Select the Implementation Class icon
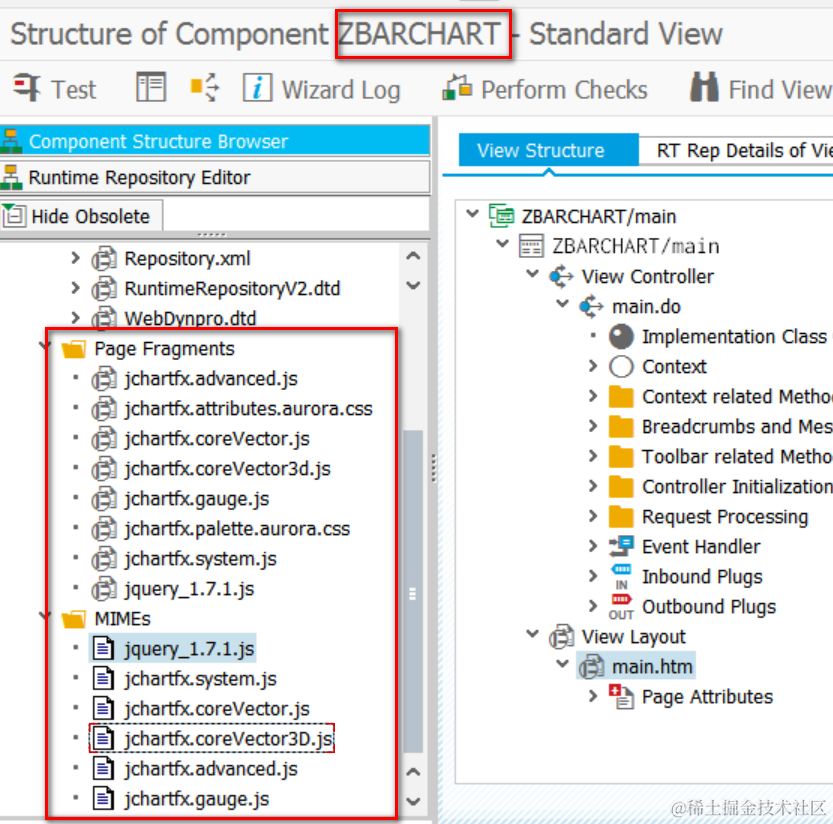This screenshot has height=824, width=833. tap(621, 336)
